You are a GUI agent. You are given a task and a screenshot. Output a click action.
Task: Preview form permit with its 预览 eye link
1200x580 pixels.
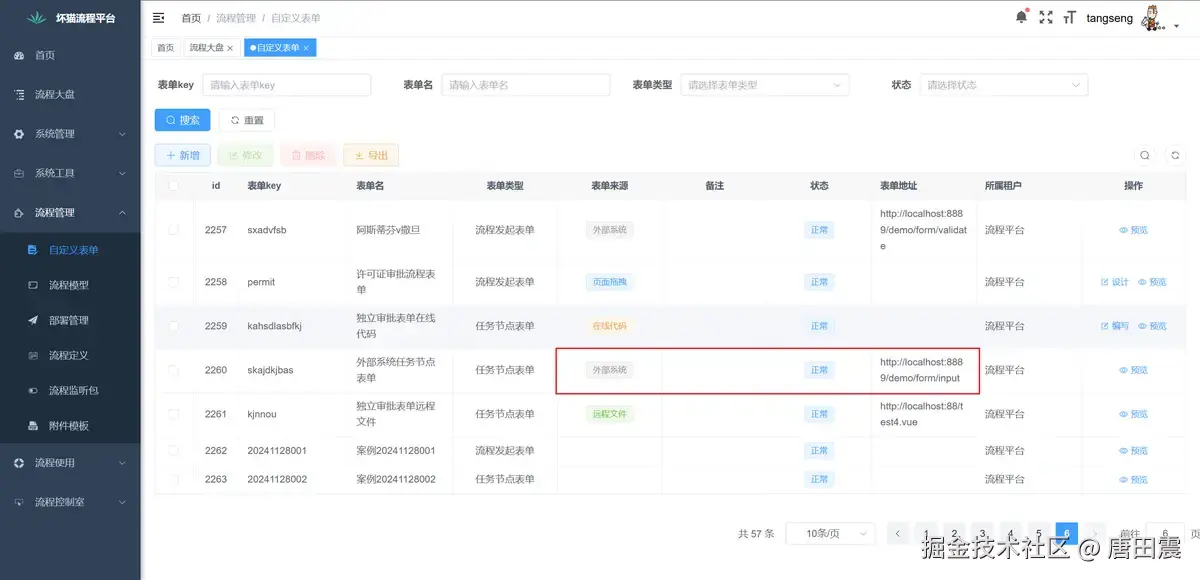coord(1152,282)
